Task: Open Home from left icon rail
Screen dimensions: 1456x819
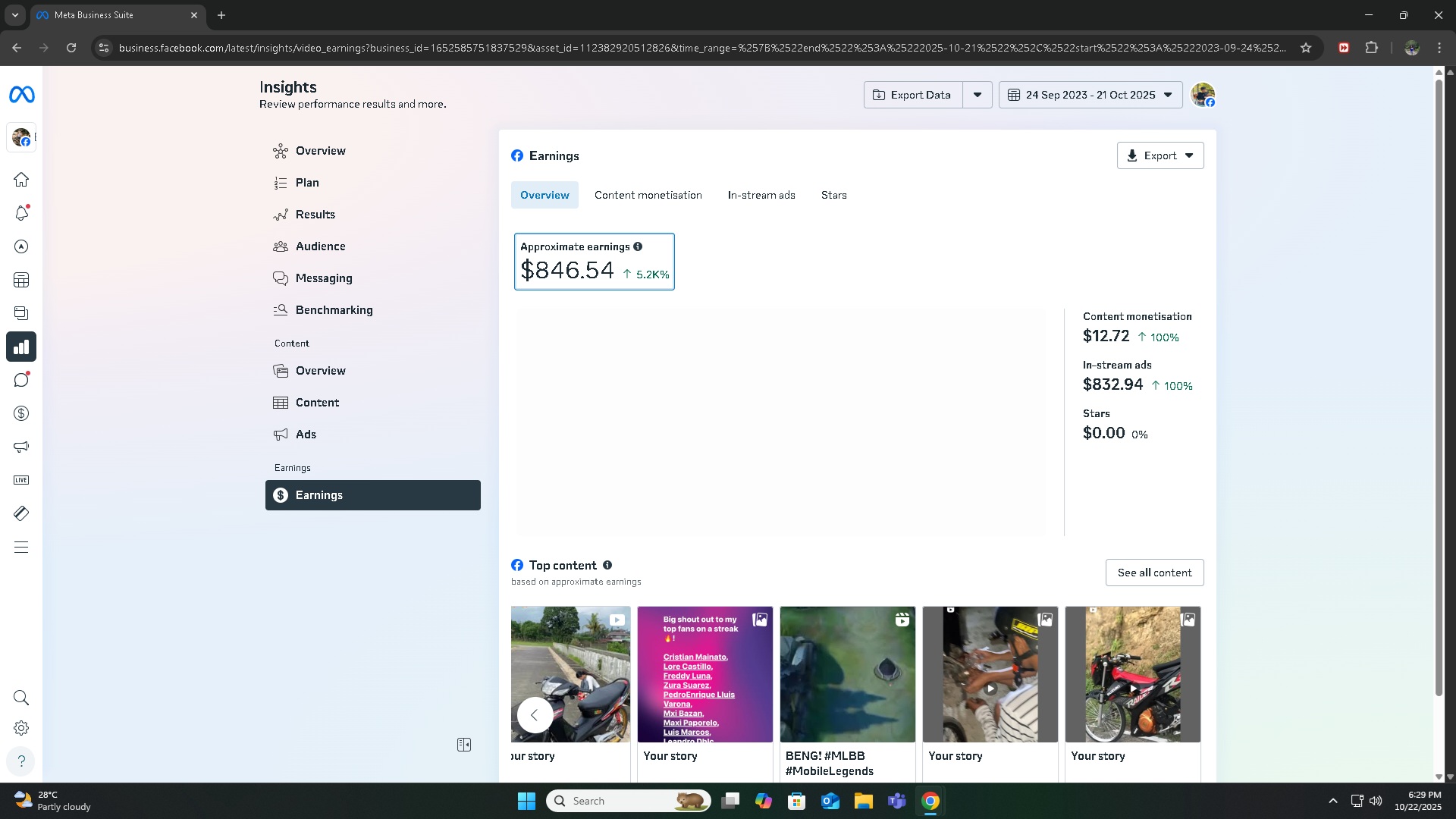Action: pos(21,180)
